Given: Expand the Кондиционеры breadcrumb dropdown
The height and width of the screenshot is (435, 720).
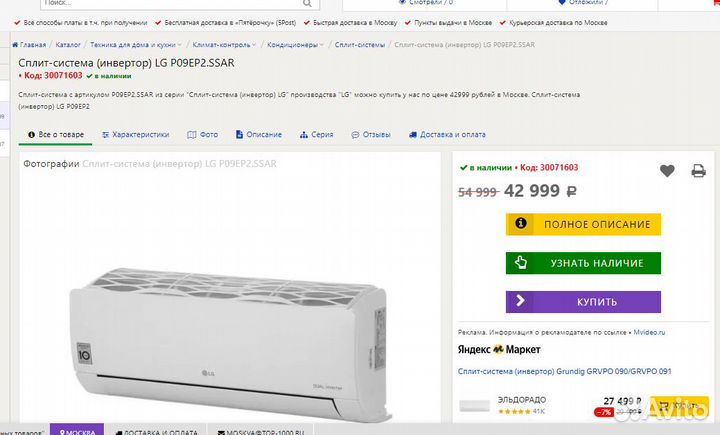Looking at the screenshot, I should 296,45.
